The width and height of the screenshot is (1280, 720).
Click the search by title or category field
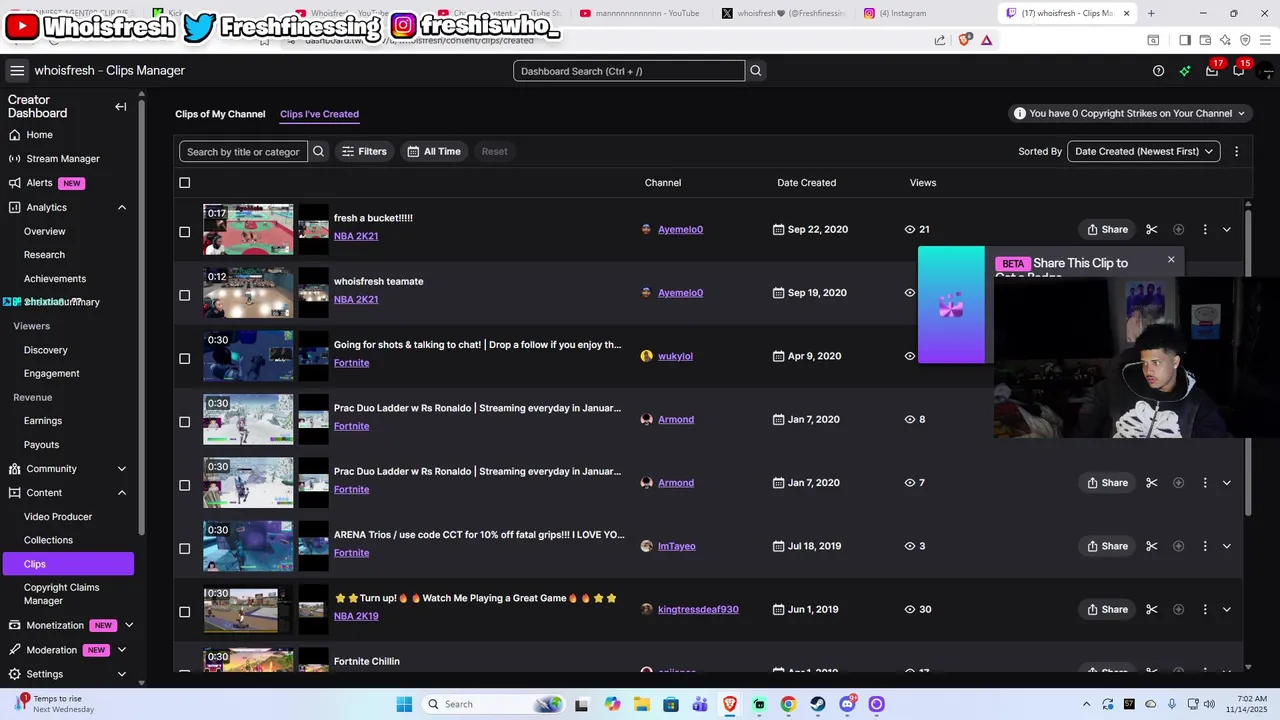click(243, 151)
